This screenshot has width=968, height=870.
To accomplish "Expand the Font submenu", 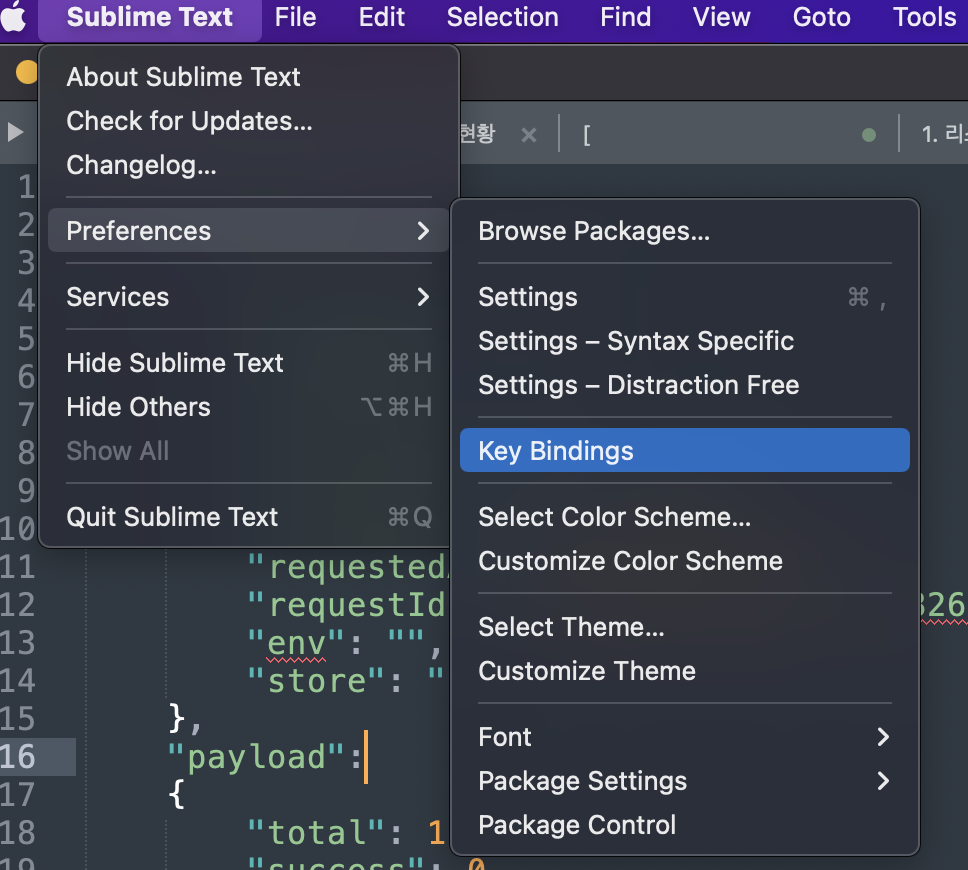I will (685, 737).
